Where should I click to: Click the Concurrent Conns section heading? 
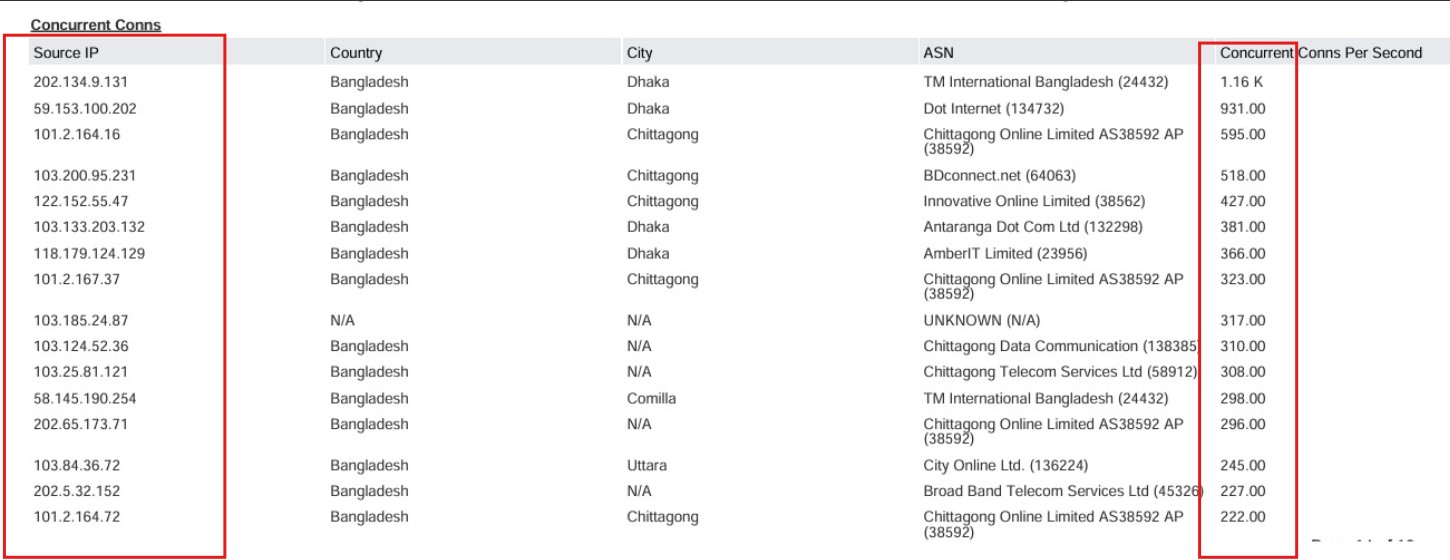point(95,25)
